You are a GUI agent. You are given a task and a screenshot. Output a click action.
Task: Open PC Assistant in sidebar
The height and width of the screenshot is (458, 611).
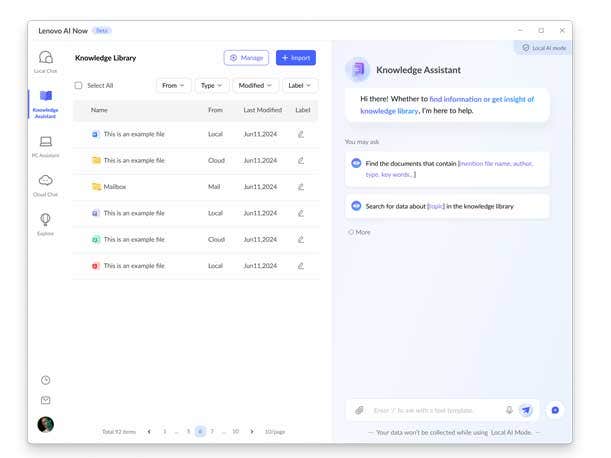point(46,145)
